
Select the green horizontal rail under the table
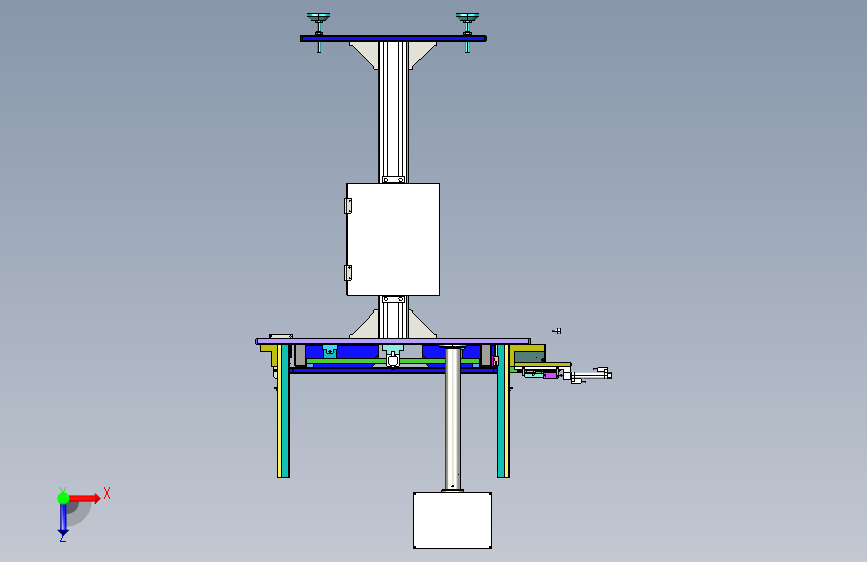click(393, 361)
